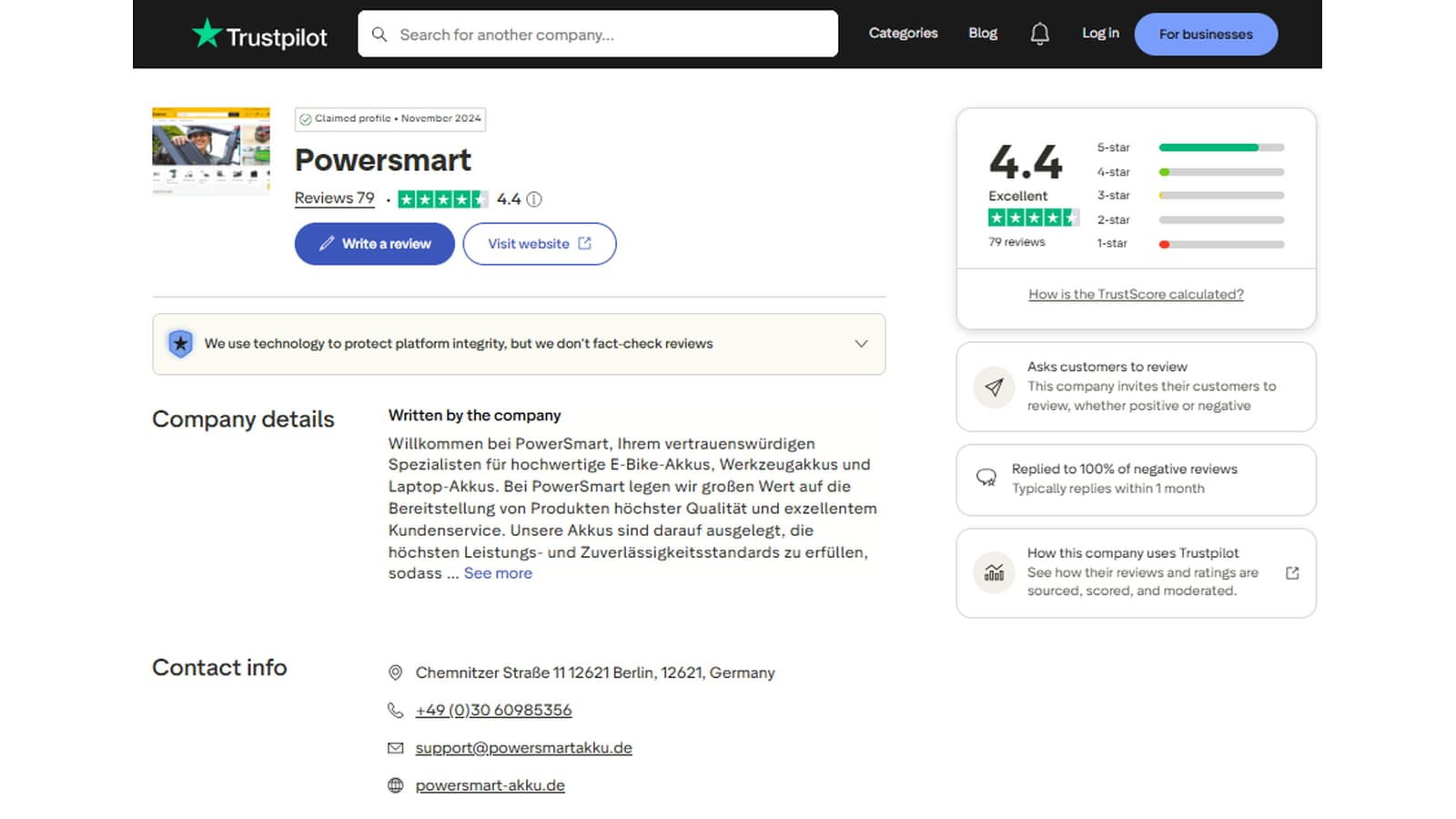Click the For businesses button
Viewport: 1456px width, 819px height.
pos(1206,35)
